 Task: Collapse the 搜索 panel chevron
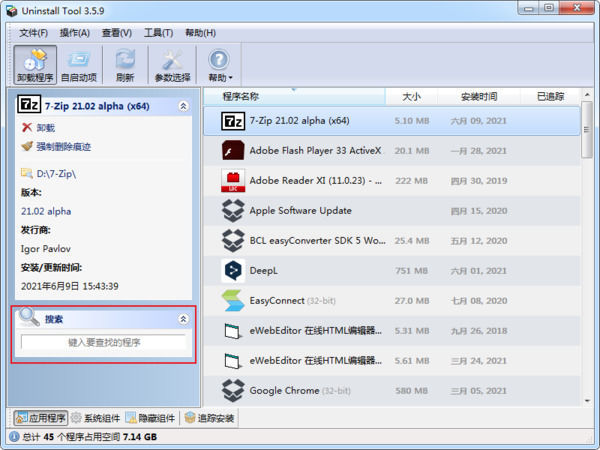[x=183, y=319]
